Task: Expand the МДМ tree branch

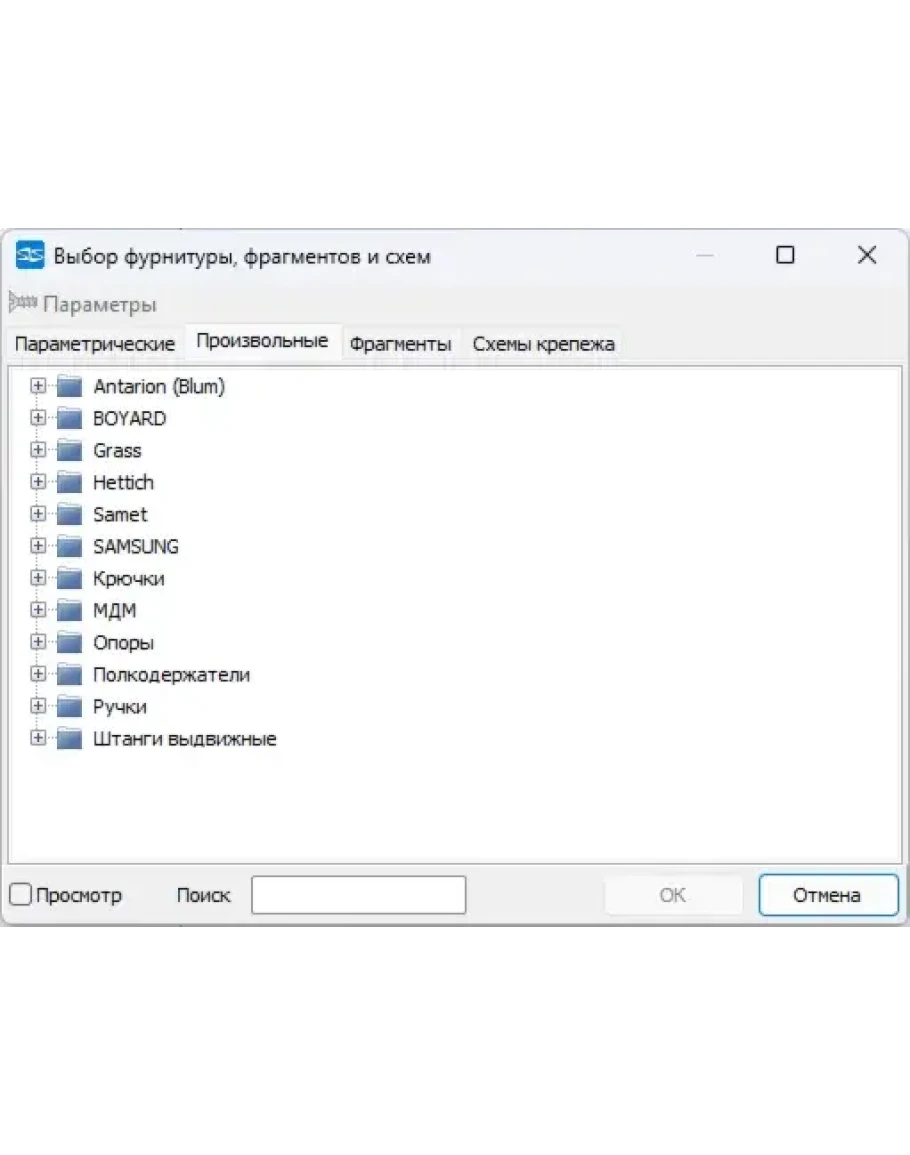Action: click(x=38, y=610)
